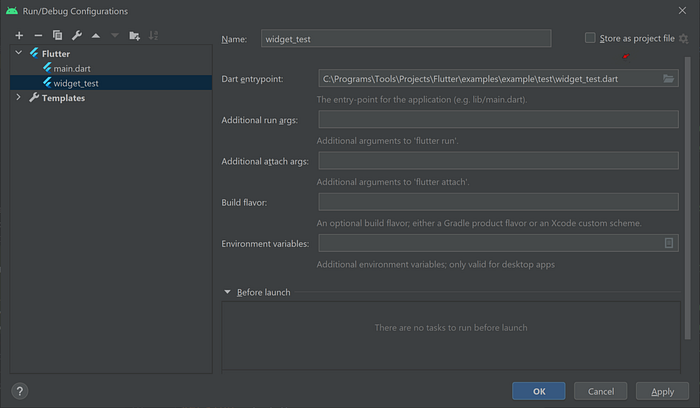
Task: Remove the selected configuration
Action: pos(38,35)
